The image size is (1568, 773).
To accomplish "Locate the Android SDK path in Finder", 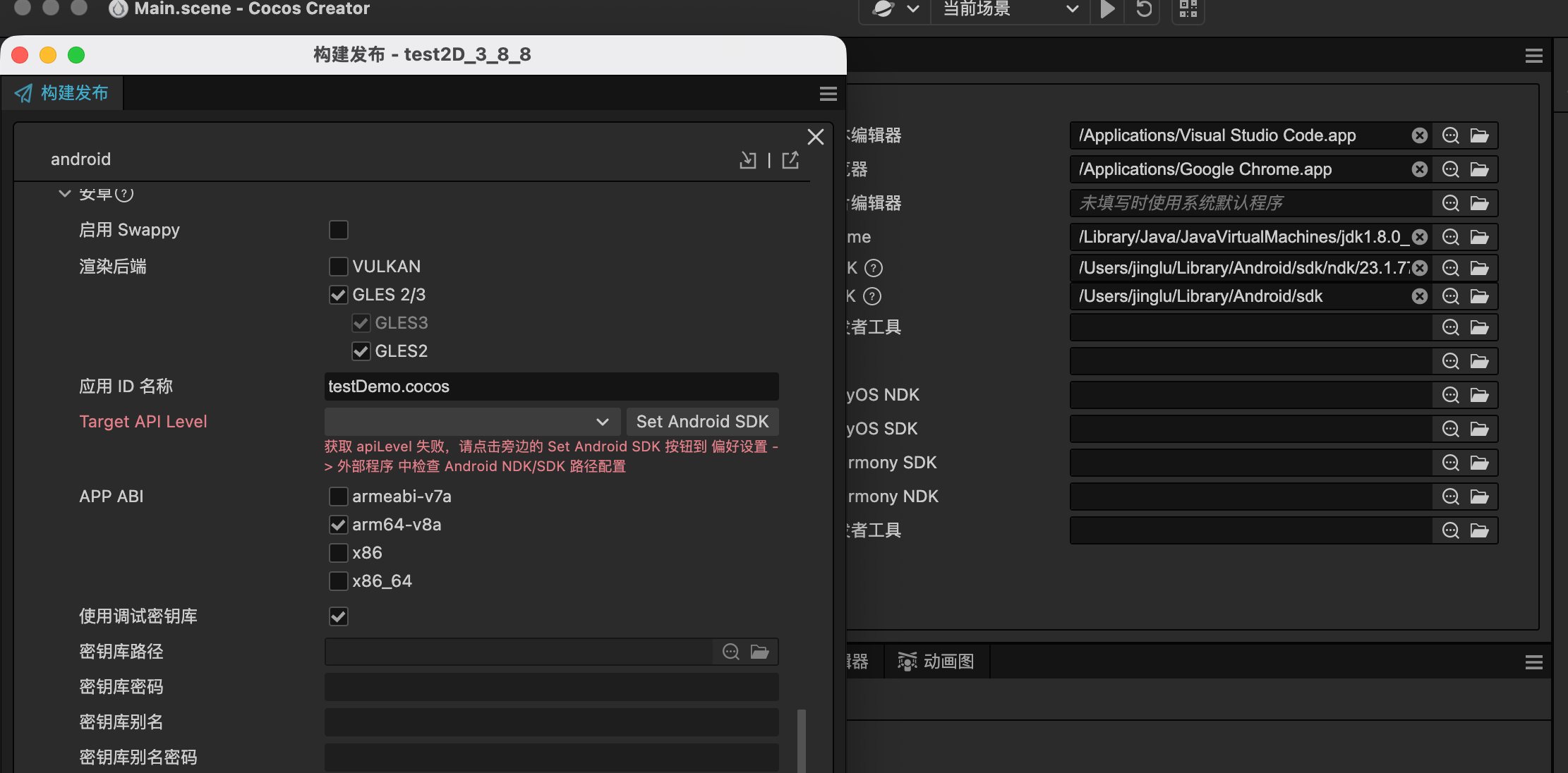I will [1450, 296].
